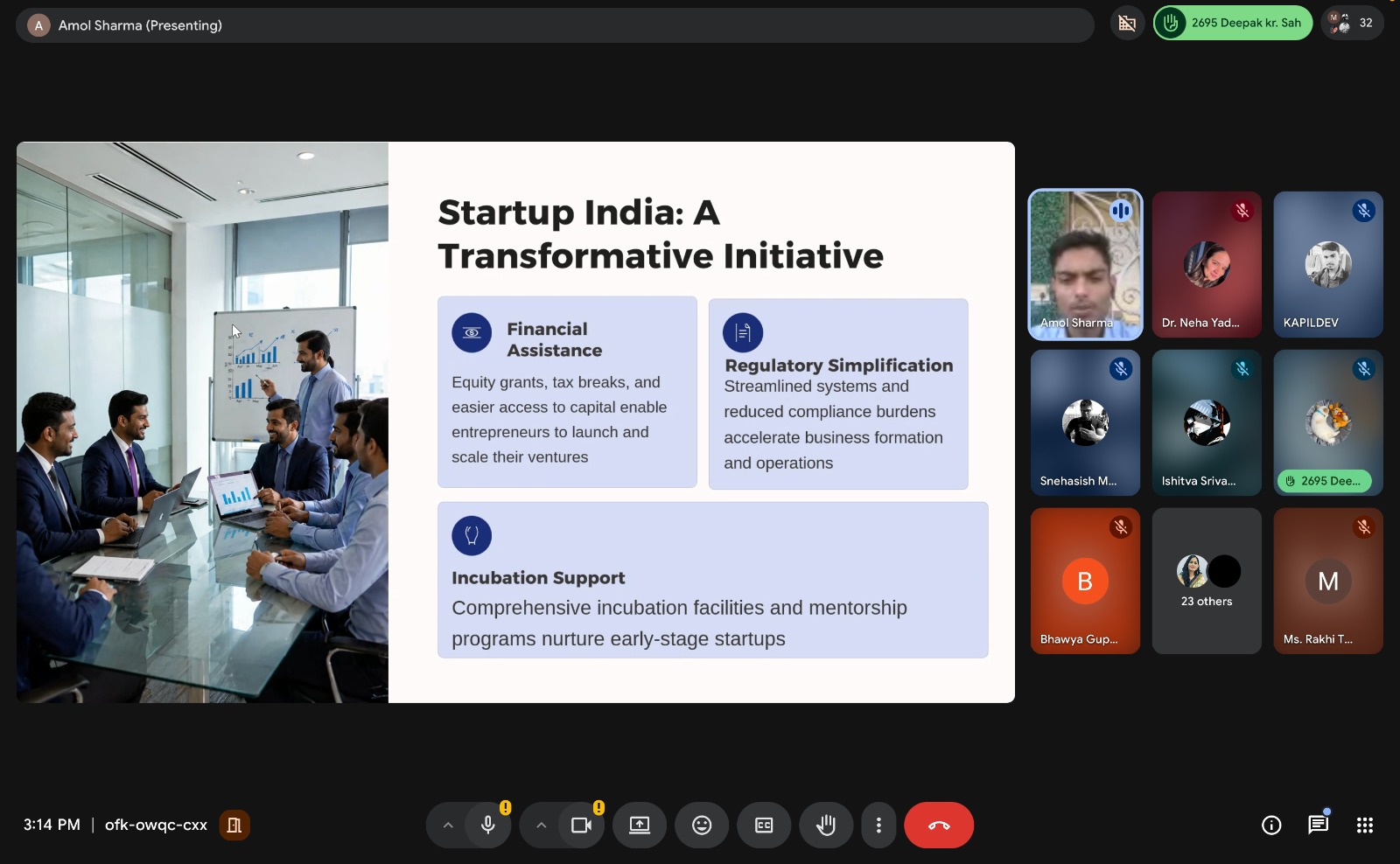Open the 23 others participants tile

click(1207, 581)
